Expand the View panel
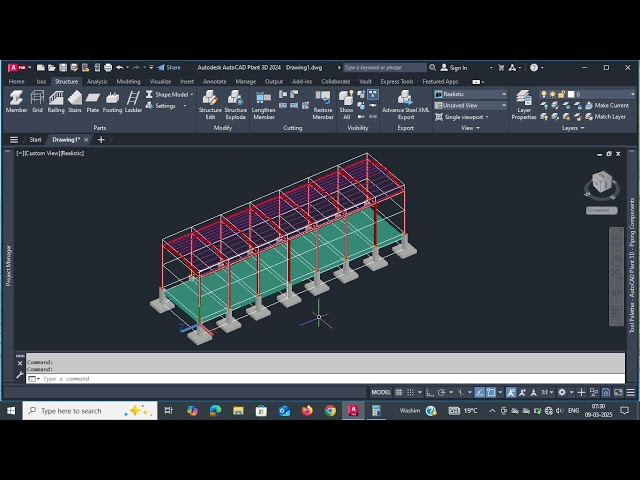 pos(470,128)
